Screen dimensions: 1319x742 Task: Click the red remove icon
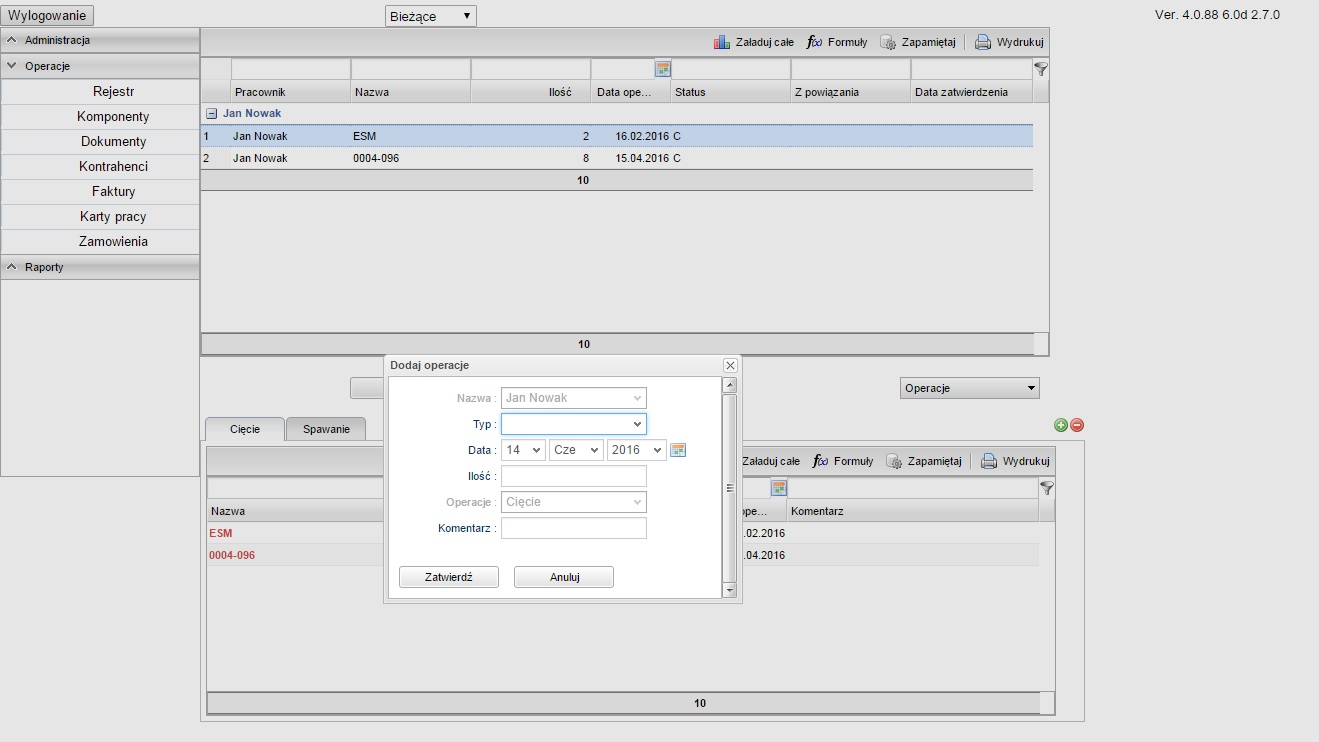coord(1077,425)
